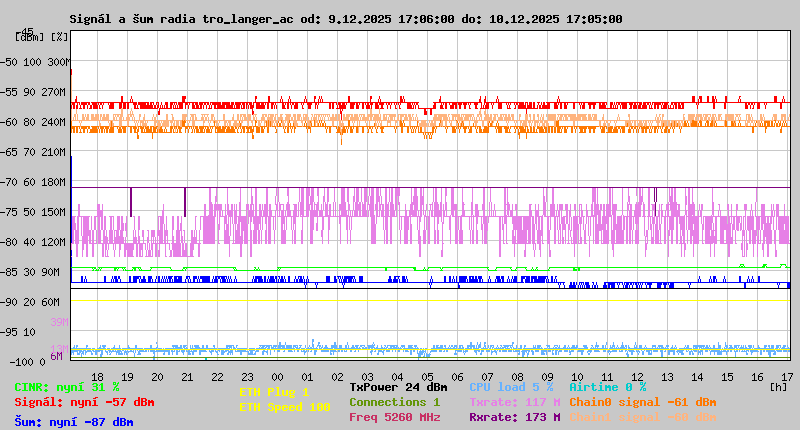Click the '-70 60 180M' axis label
This screenshot has height=430, width=800.
click(33, 182)
